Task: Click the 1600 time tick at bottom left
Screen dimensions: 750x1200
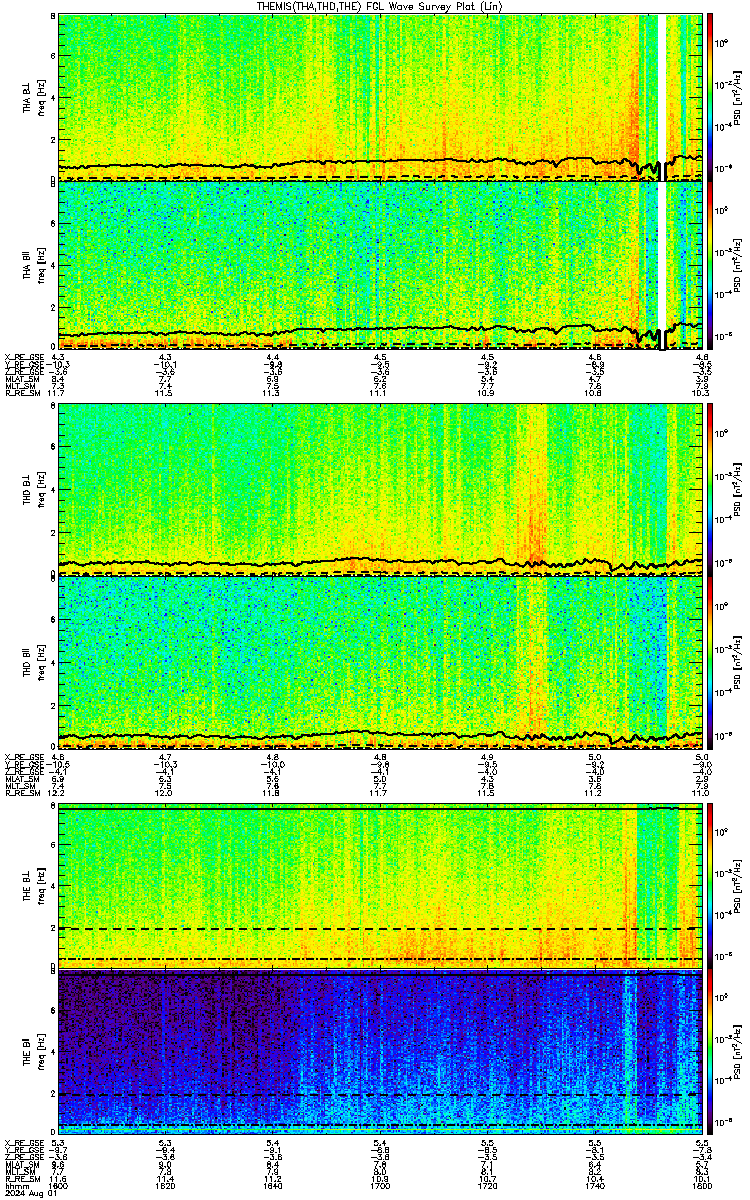Action: (58, 1186)
